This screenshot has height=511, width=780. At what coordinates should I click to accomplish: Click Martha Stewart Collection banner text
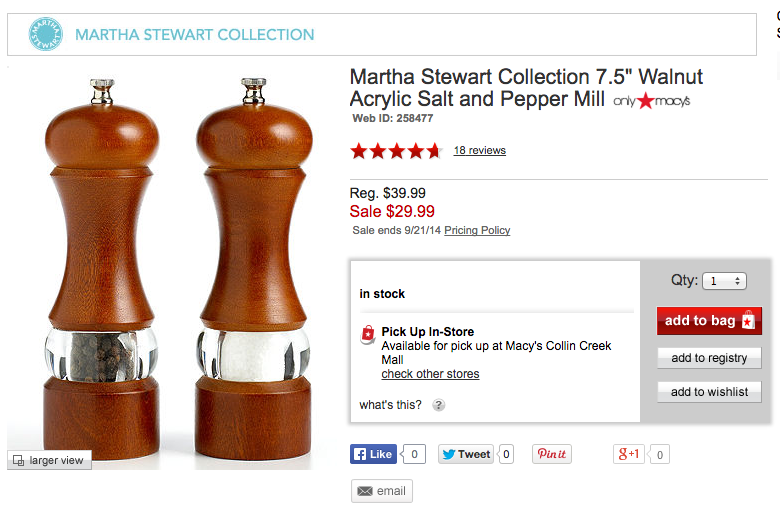click(x=195, y=35)
